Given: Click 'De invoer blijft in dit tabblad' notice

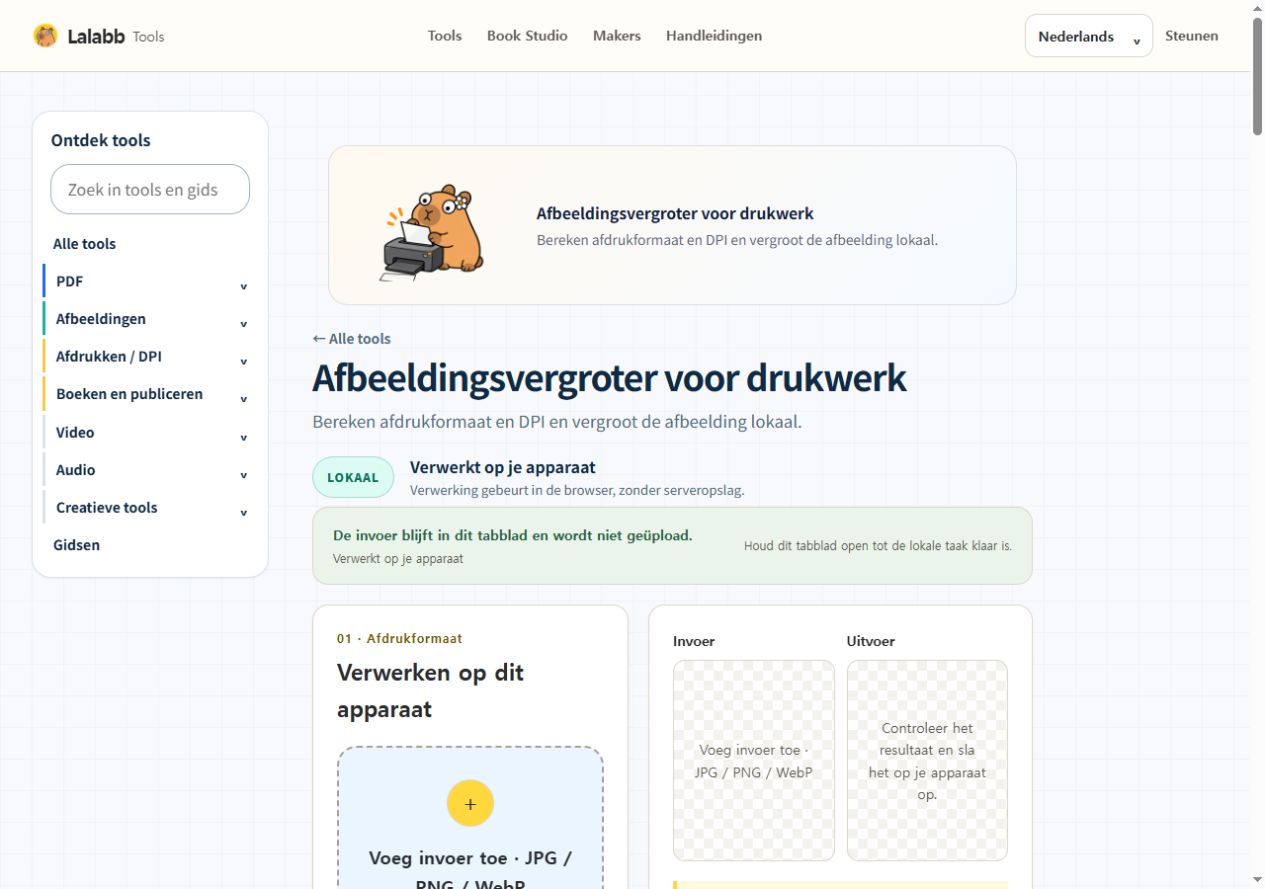Looking at the screenshot, I should (513, 536).
